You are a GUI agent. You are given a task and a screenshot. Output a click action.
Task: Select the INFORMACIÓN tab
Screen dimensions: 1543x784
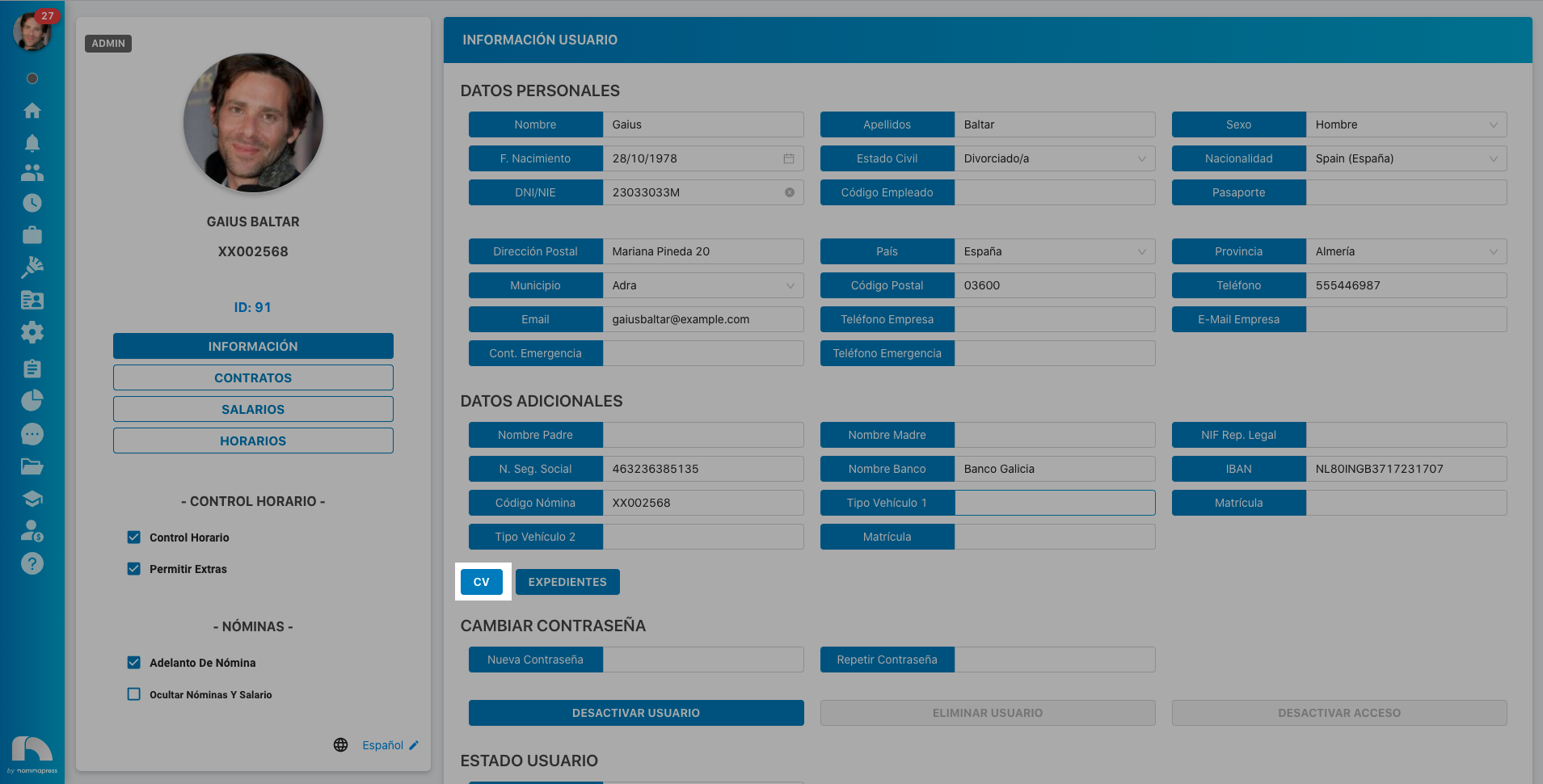pos(253,346)
